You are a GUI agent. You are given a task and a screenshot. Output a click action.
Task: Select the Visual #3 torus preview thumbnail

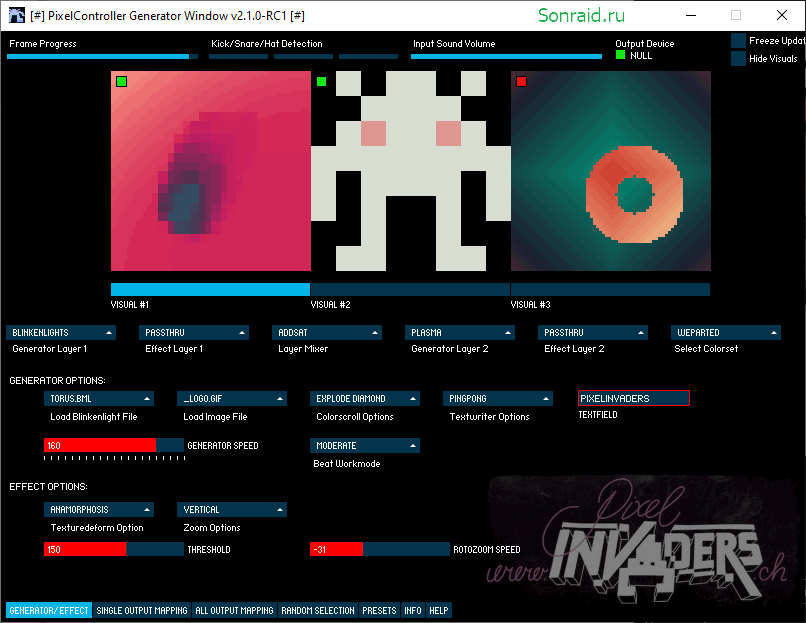coord(611,171)
